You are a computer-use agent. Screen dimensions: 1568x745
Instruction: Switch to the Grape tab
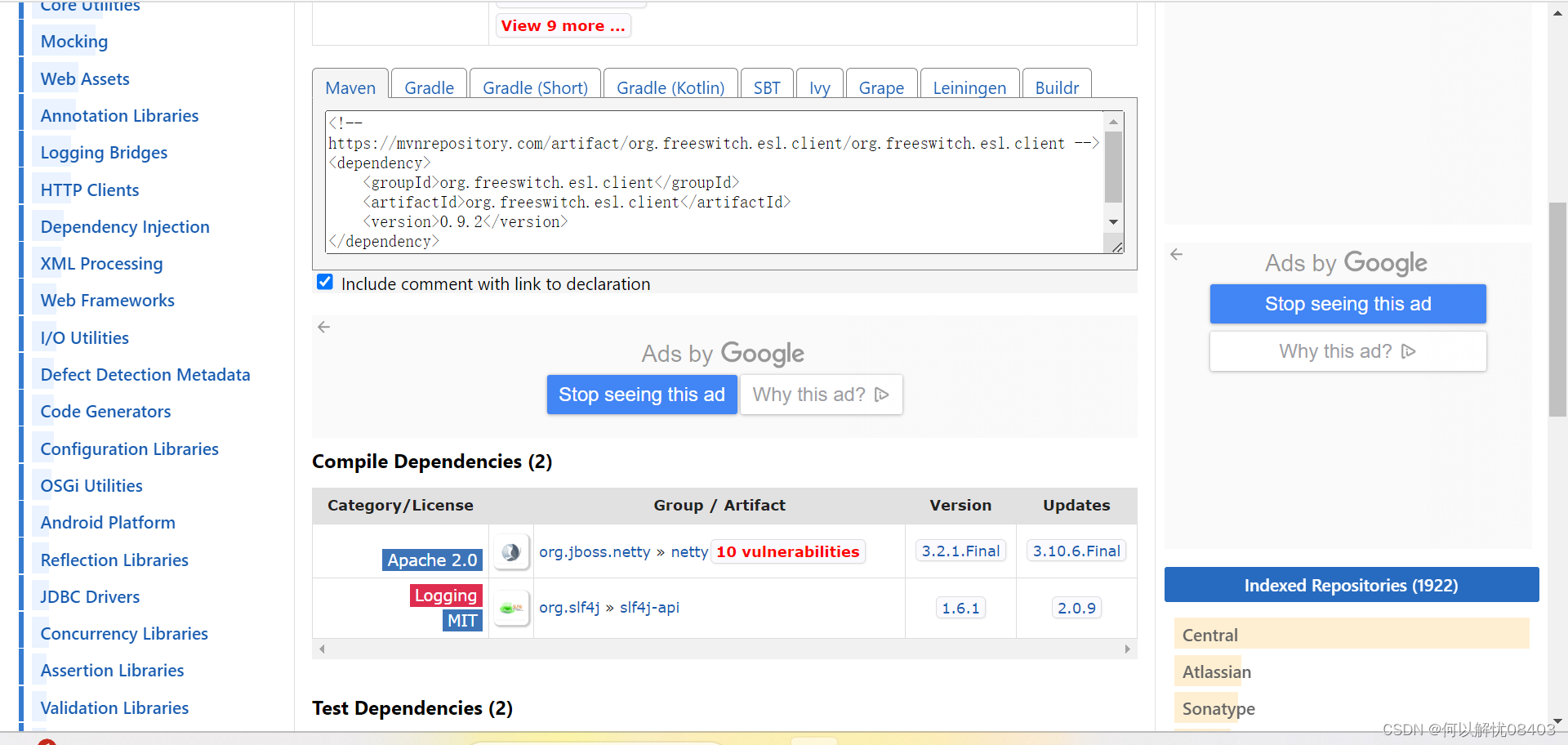pos(881,87)
